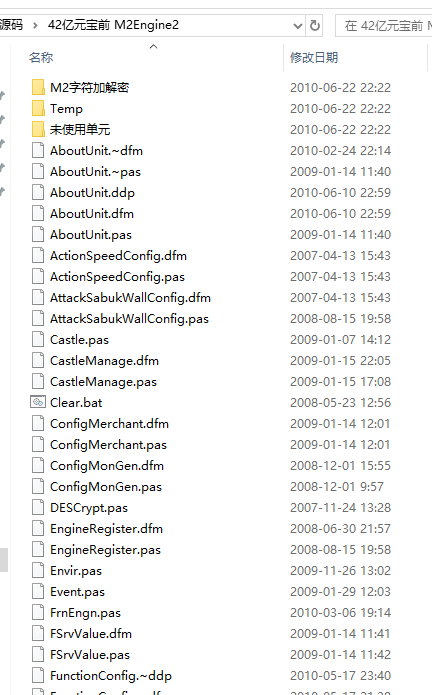Click the refresh button in address bar
Screen dimensions: 432x695
coord(315,25)
